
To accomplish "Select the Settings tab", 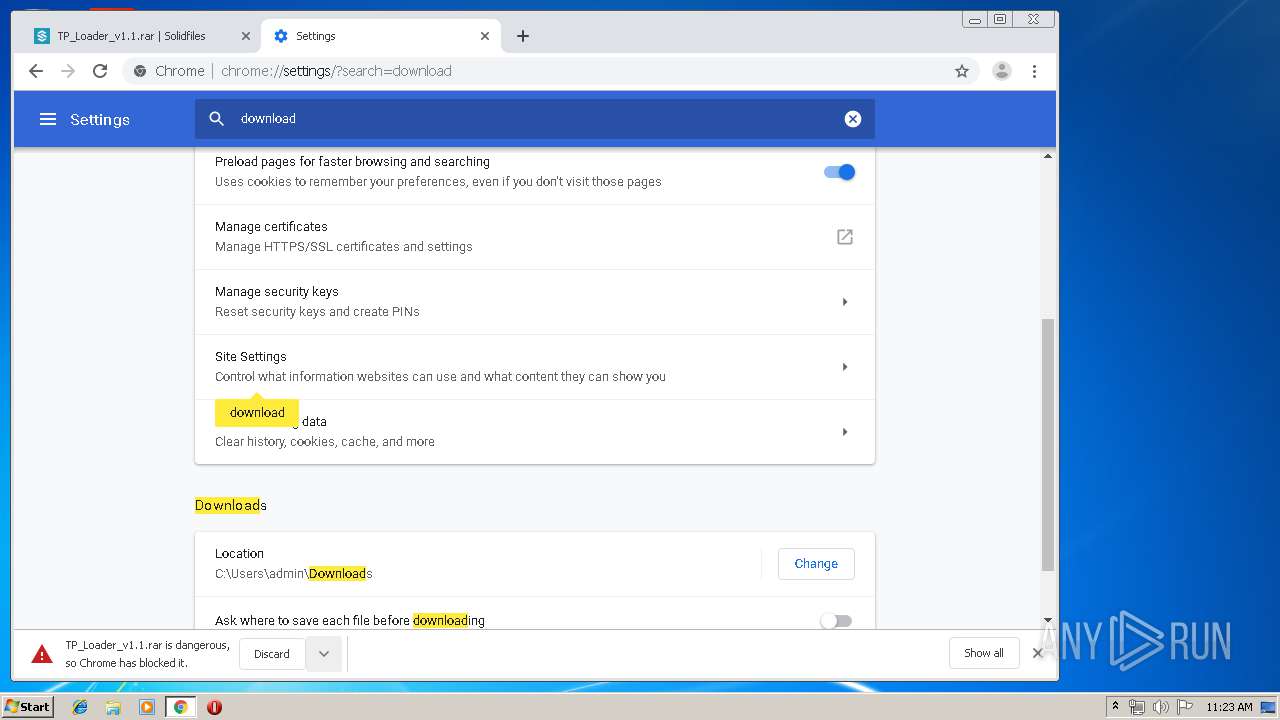I will coord(380,36).
